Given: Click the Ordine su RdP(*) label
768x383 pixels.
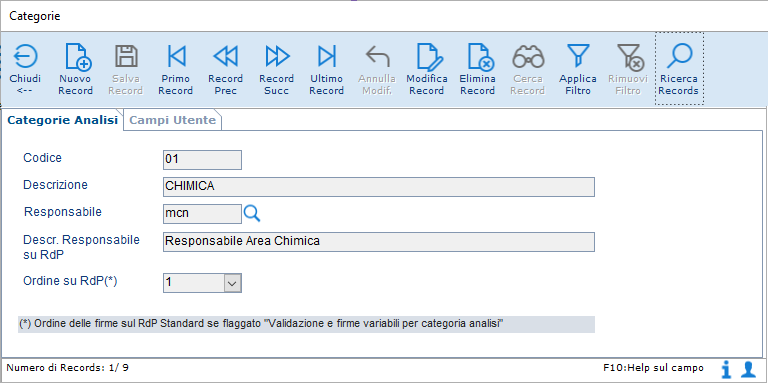Looking at the screenshot, I should 70,281.
